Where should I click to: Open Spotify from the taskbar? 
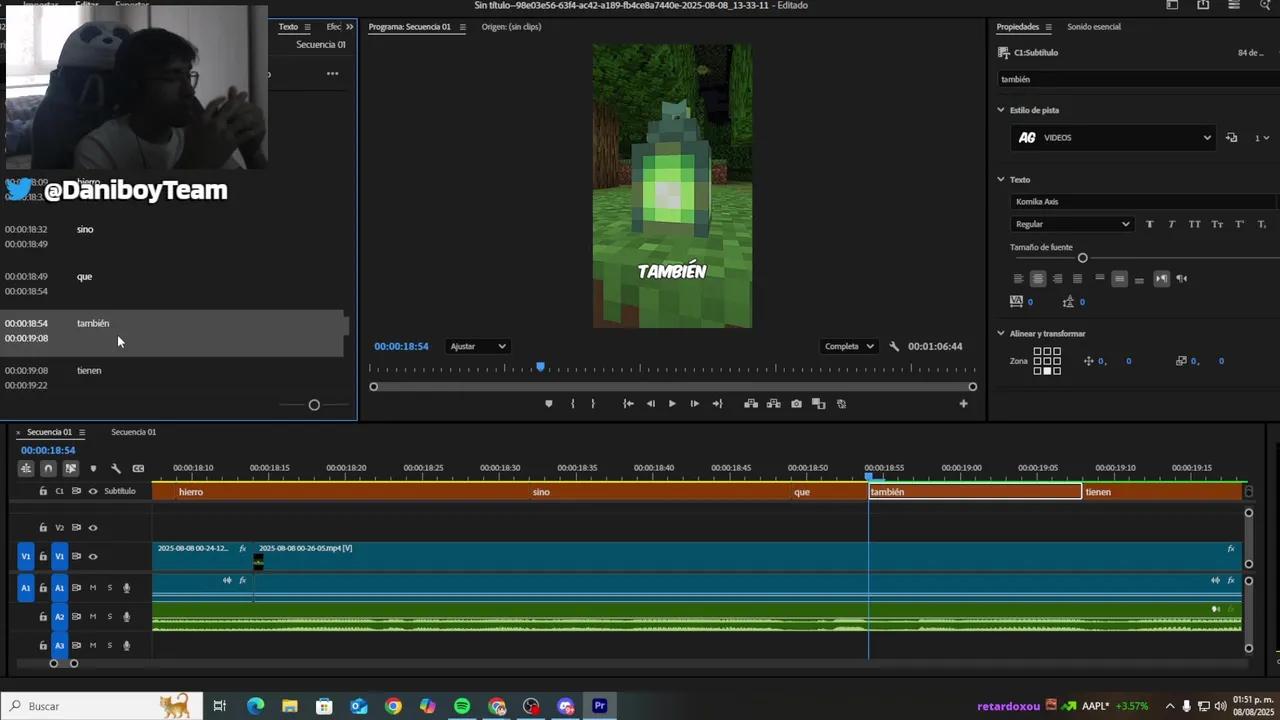pyautogui.click(x=462, y=706)
